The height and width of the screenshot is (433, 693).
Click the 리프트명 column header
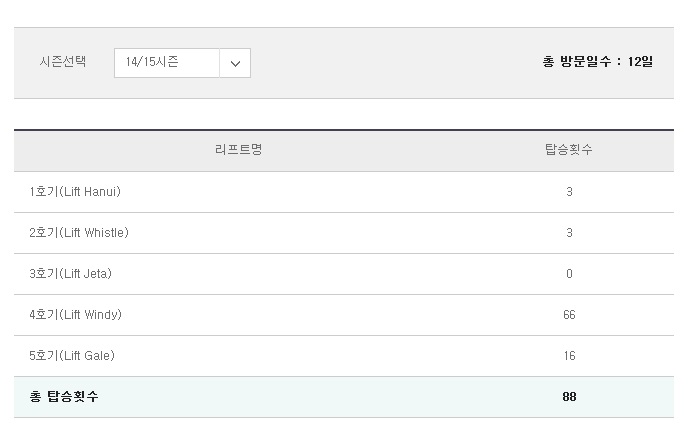239,149
